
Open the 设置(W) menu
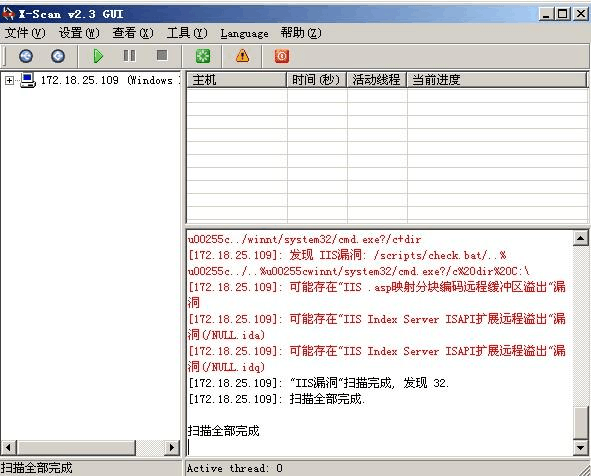[x=79, y=33]
